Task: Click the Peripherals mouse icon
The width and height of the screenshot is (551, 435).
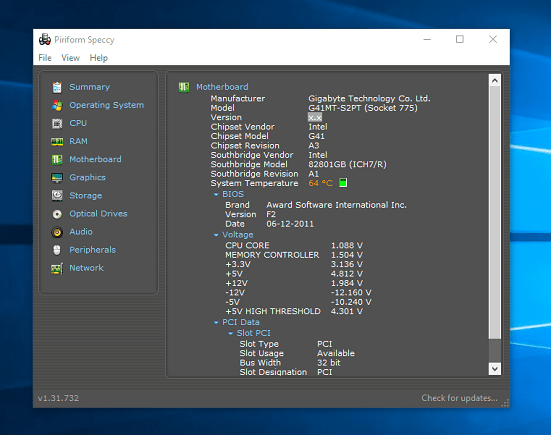Action: (x=57, y=250)
